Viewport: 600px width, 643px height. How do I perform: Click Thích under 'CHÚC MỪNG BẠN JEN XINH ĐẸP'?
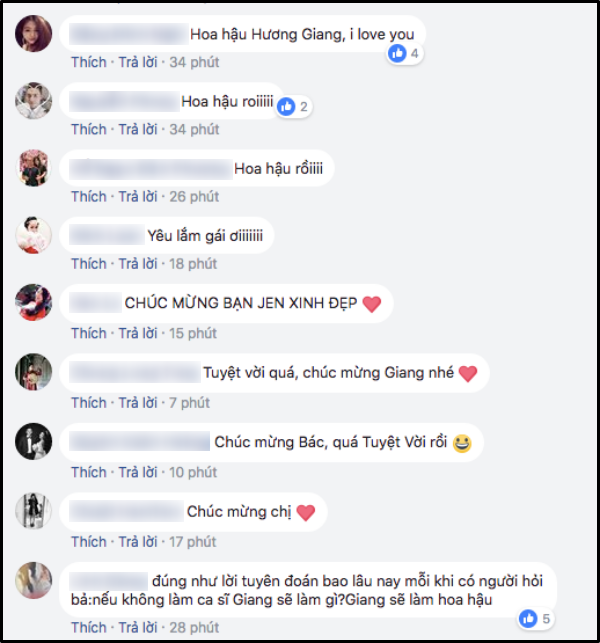pyautogui.click(x=89, y=333)
